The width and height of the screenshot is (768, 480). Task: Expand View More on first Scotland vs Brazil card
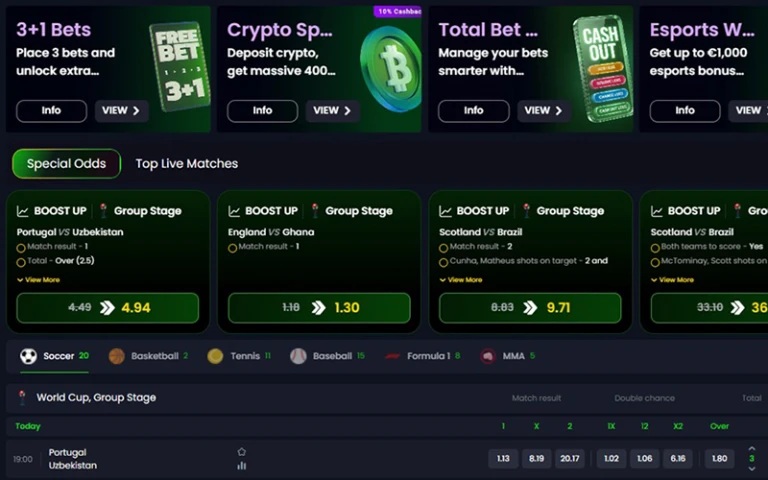[x=461, y=280]
